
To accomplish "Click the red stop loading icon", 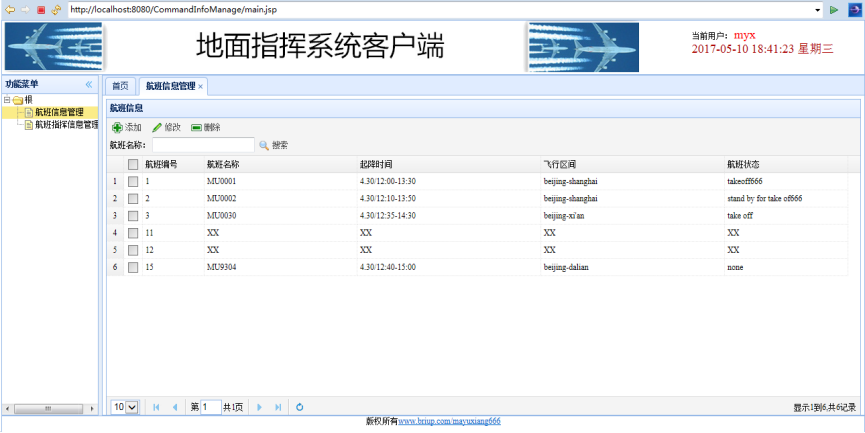I will pyautogui.click(x=41, y=10).
